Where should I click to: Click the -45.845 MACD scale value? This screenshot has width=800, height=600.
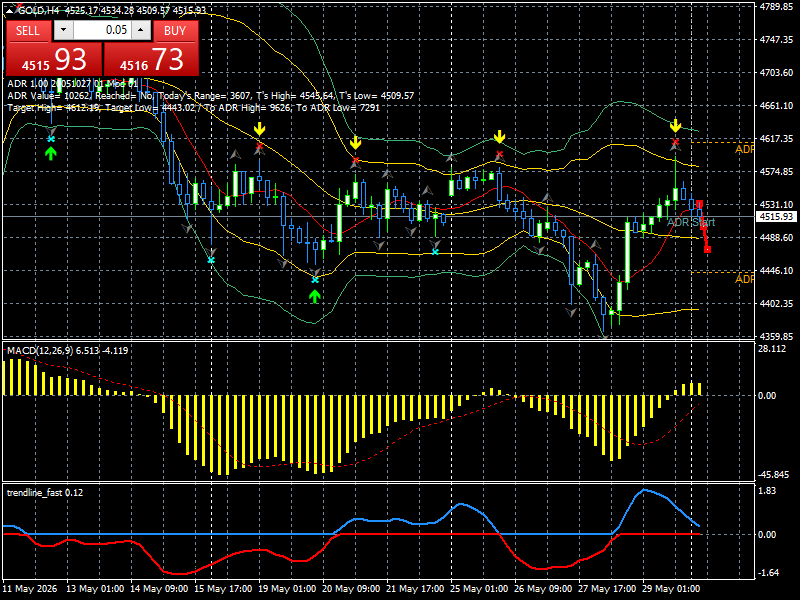(x=774, y=475)
